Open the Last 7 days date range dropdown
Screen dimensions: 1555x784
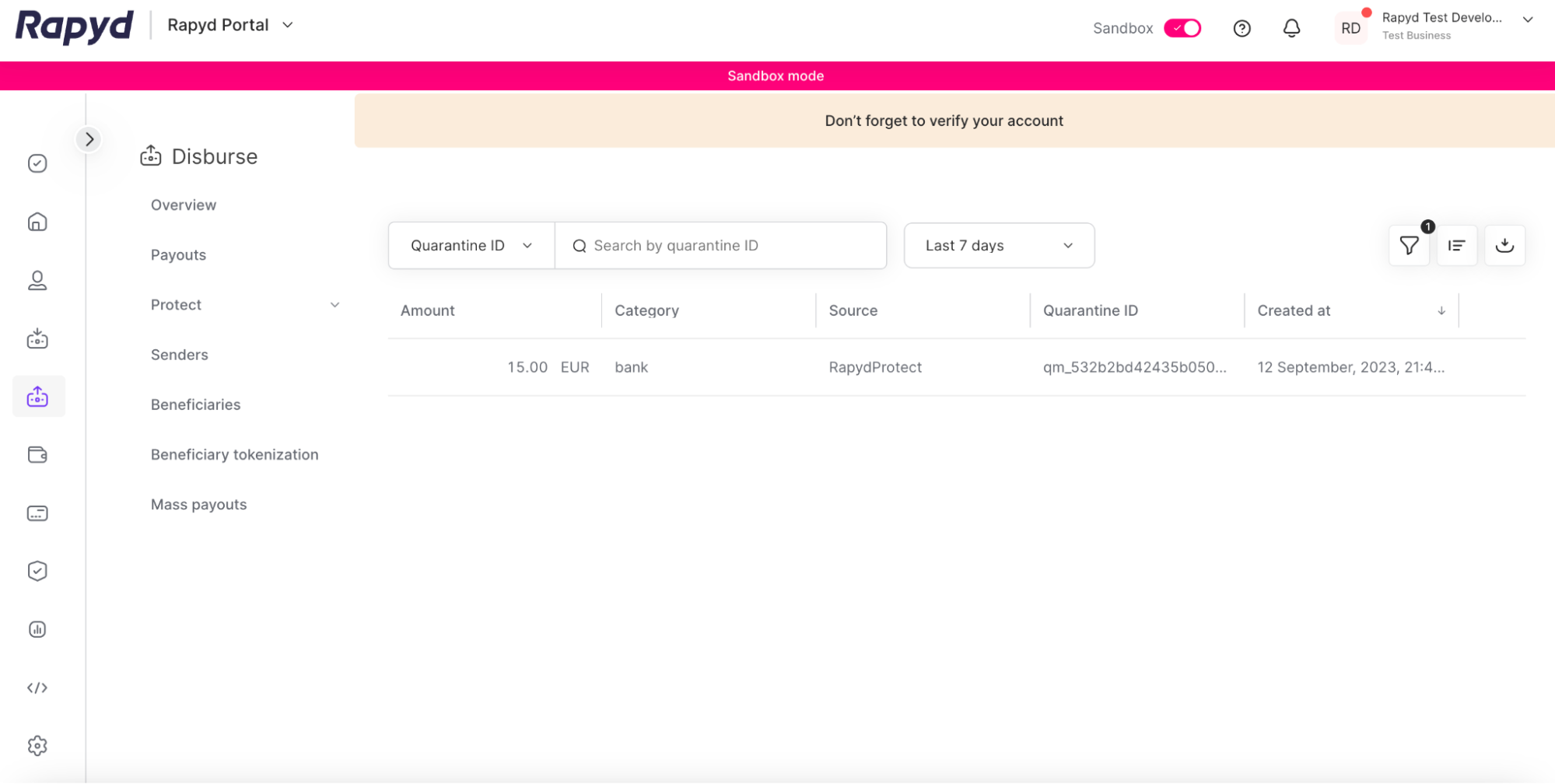click(x=999, y=245)
